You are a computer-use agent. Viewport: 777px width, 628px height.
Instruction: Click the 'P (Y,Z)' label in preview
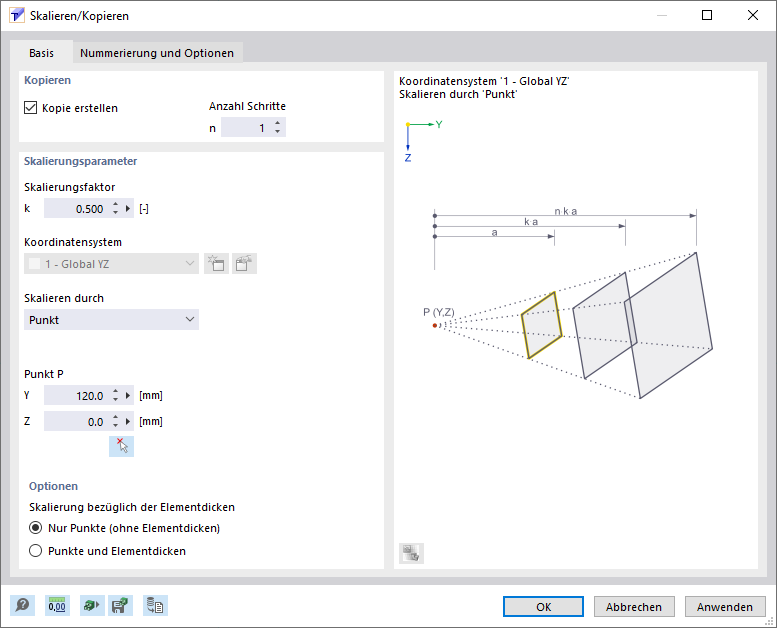(439, 312)
